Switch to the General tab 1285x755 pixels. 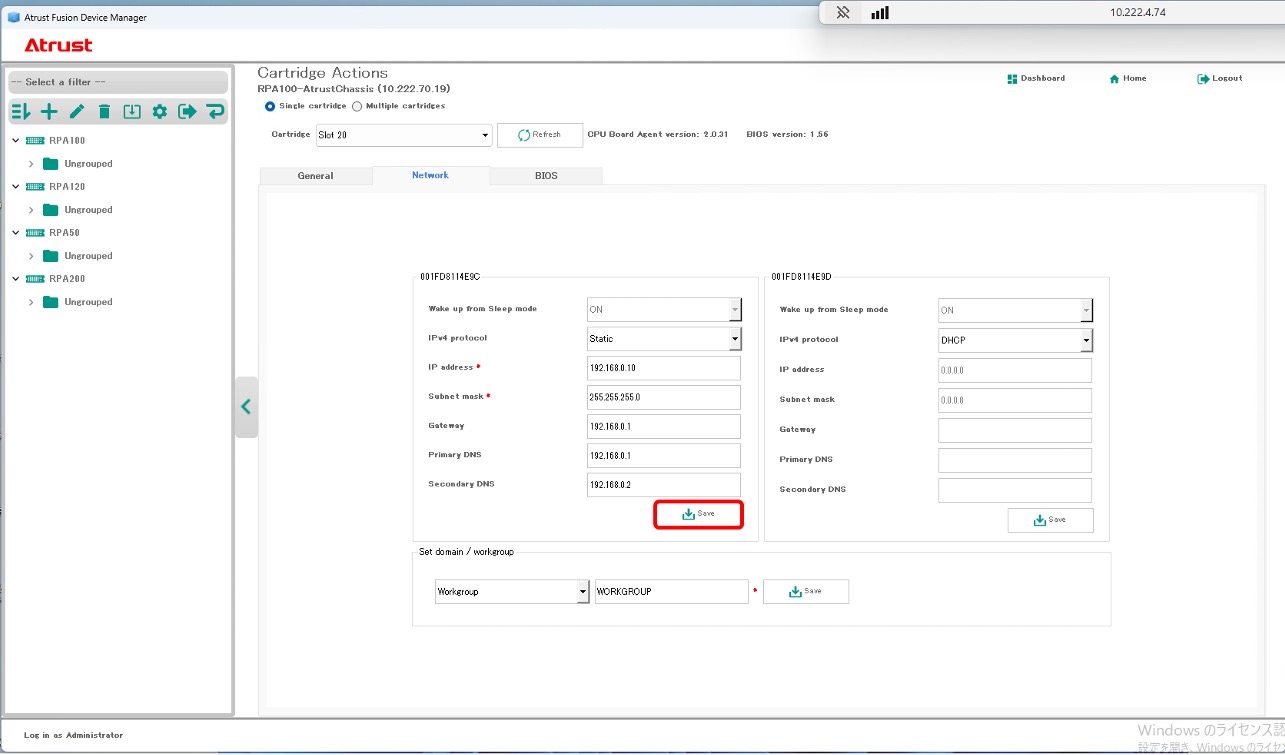315,176
